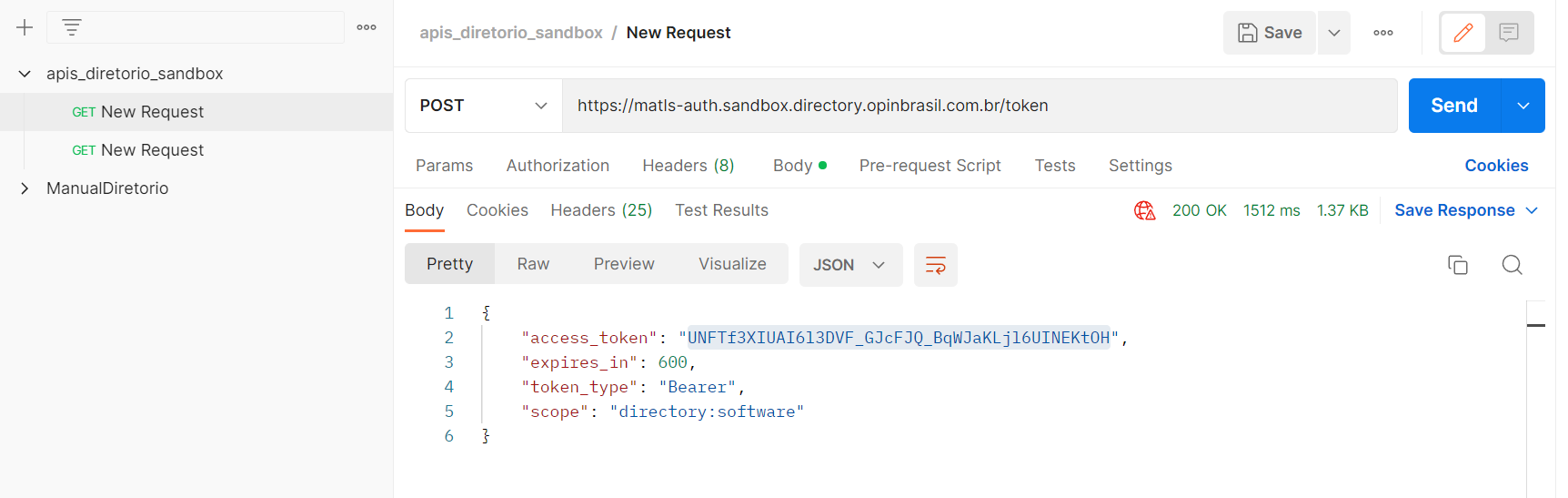The image size is (1568, 498).
Task: Switch to Visualize view
Action: pos(732,264)
